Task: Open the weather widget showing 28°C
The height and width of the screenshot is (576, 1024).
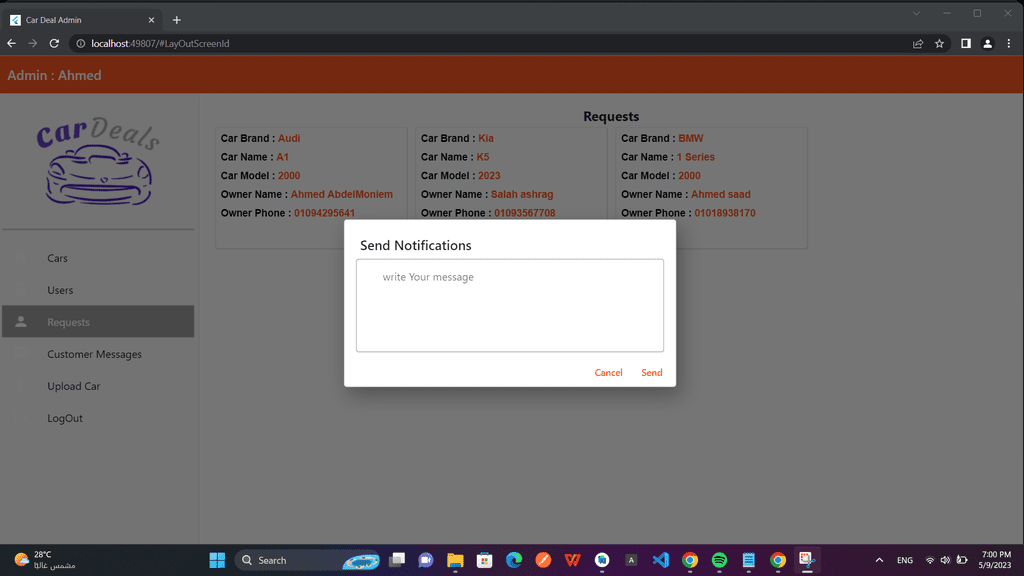Action: [x=44, y=560]
